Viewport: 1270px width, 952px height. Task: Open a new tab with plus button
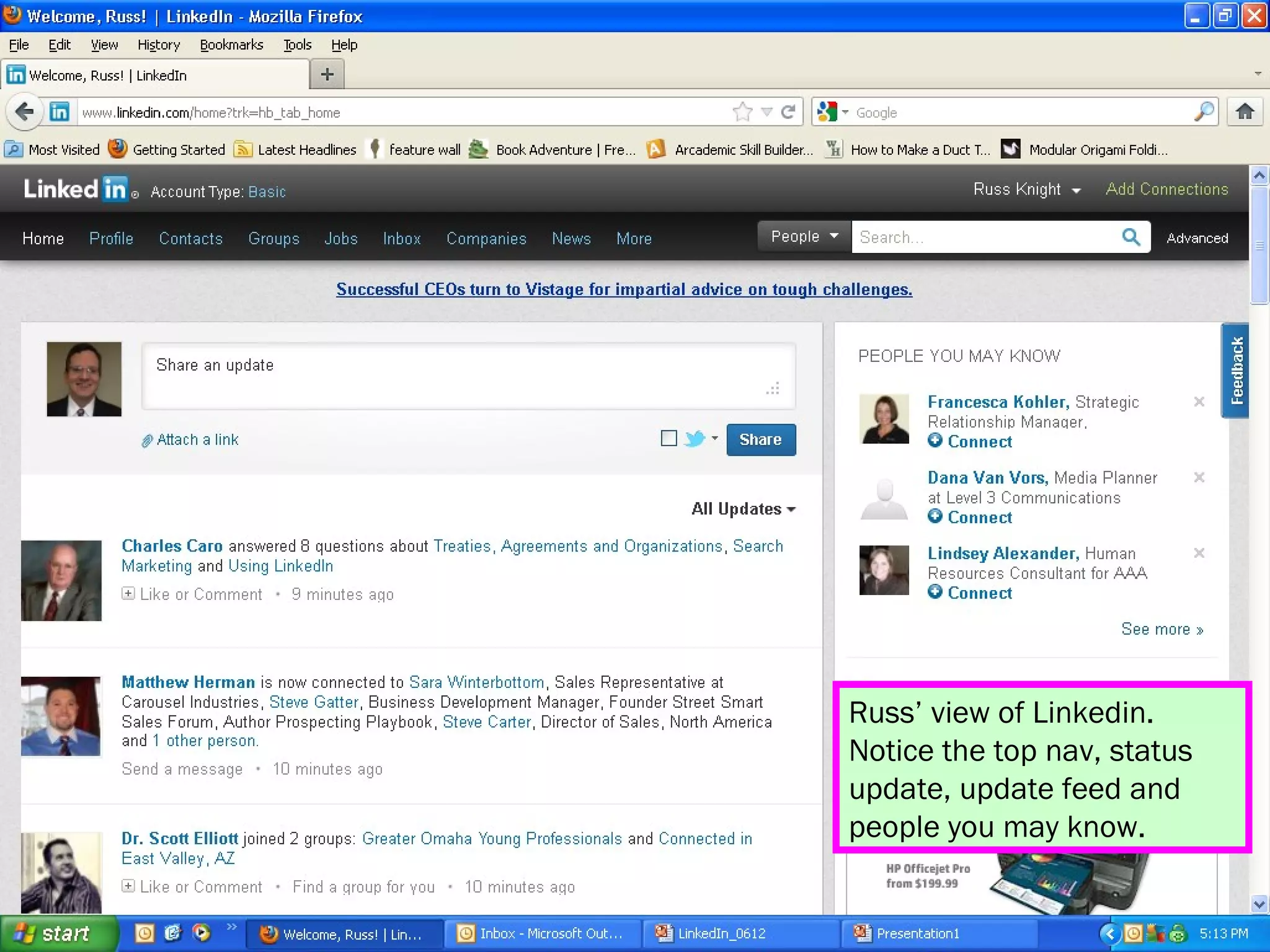[327, 75]
